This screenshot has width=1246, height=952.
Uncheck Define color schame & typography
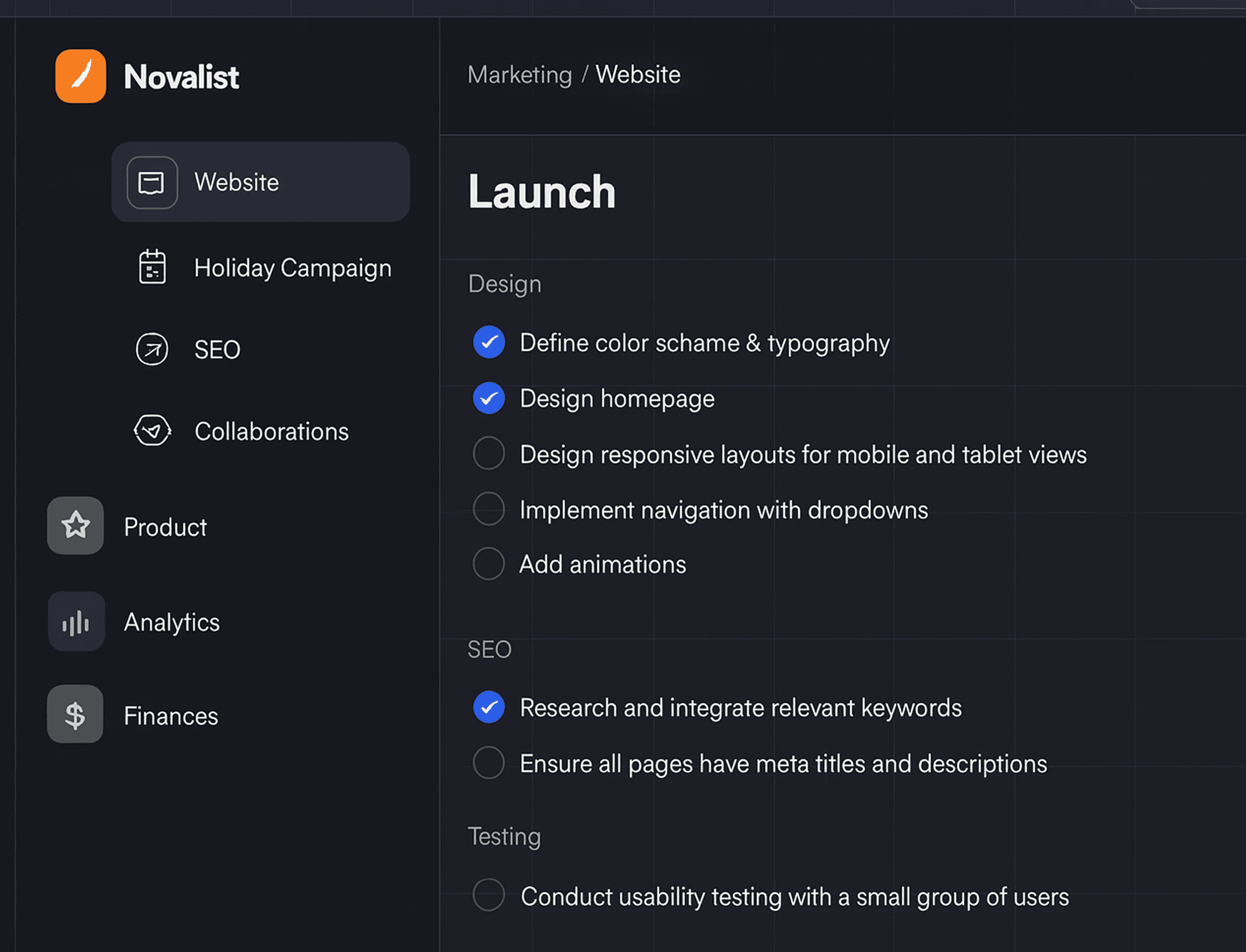(488, 342)
